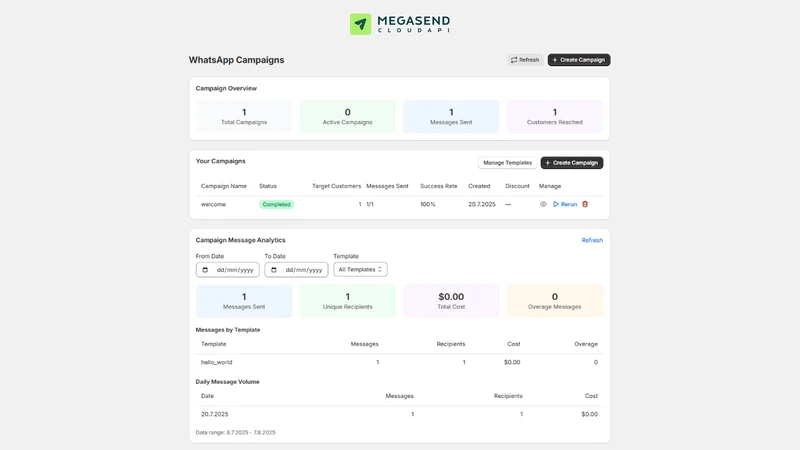
Task: Click the top Create Campaign button
Action: [579, 60]
